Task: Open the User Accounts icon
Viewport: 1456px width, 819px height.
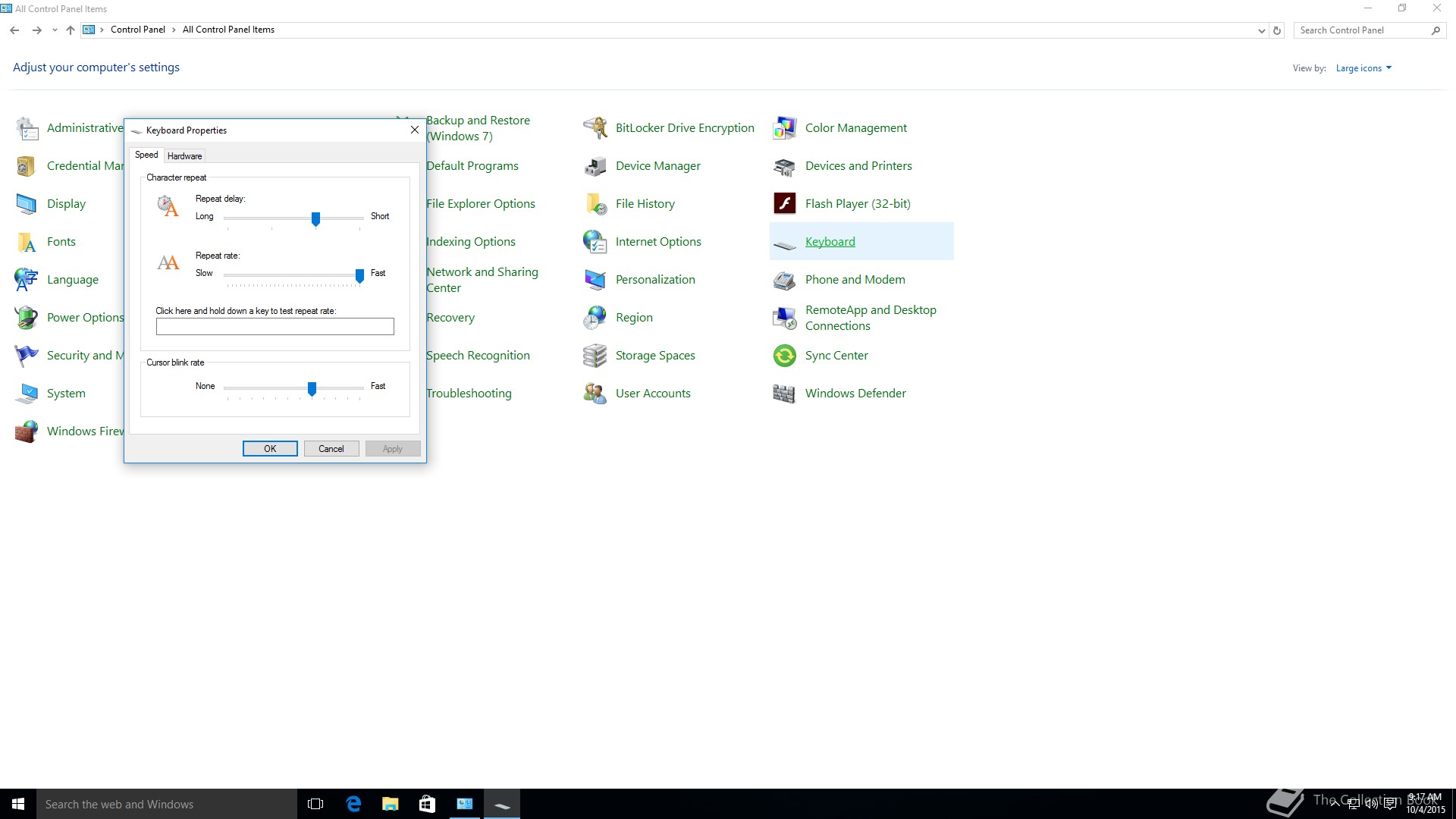Action: (595, 394)
